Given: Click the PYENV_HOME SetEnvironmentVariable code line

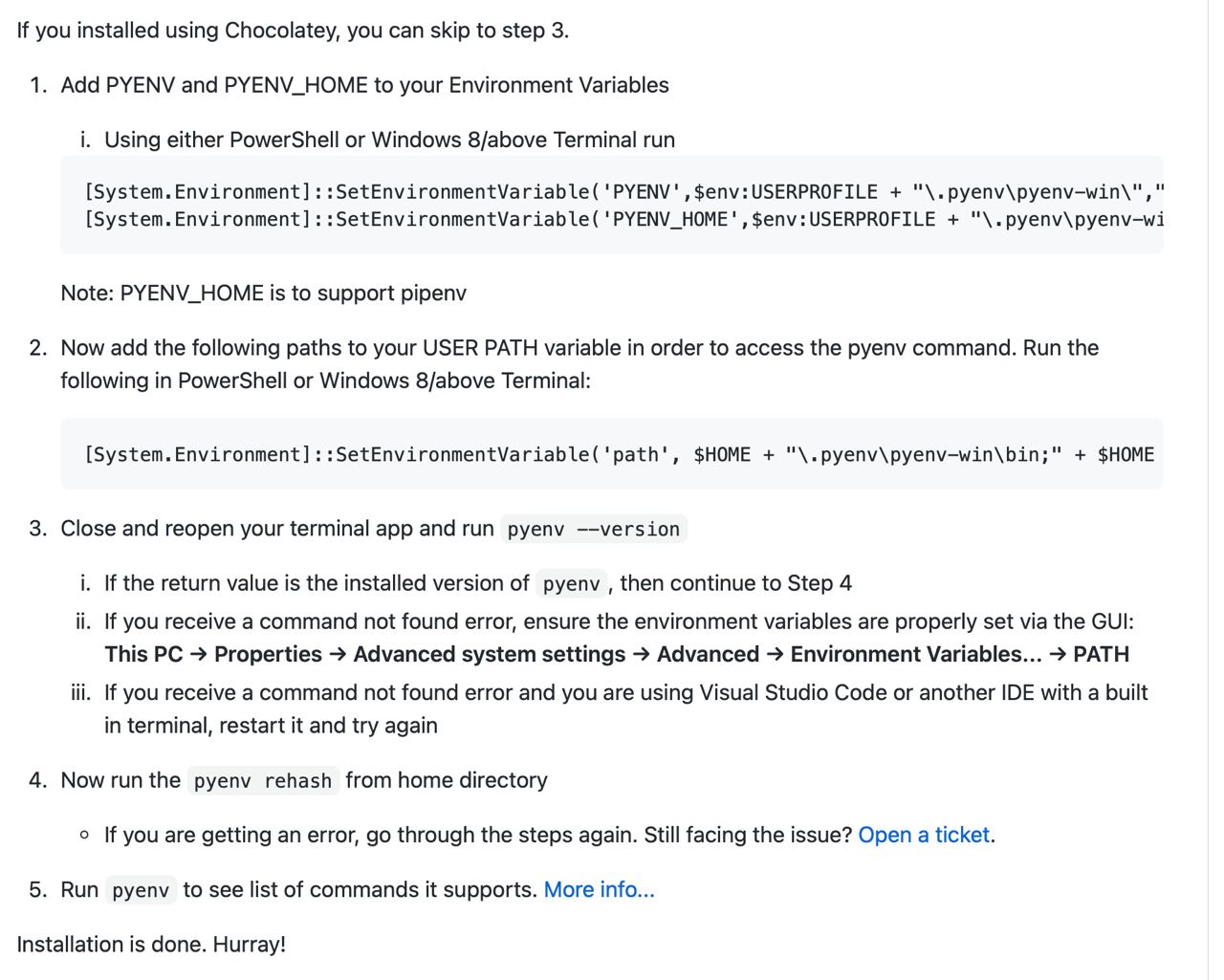Looking at the screenshot, I should tap(622, 219).
